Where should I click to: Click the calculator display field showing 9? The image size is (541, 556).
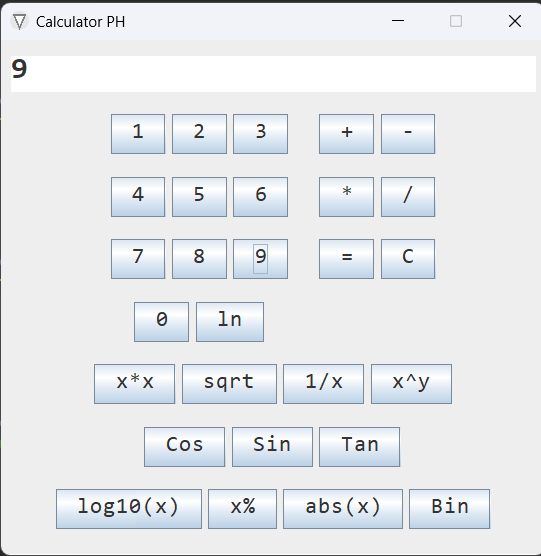(x=273, y=74)
